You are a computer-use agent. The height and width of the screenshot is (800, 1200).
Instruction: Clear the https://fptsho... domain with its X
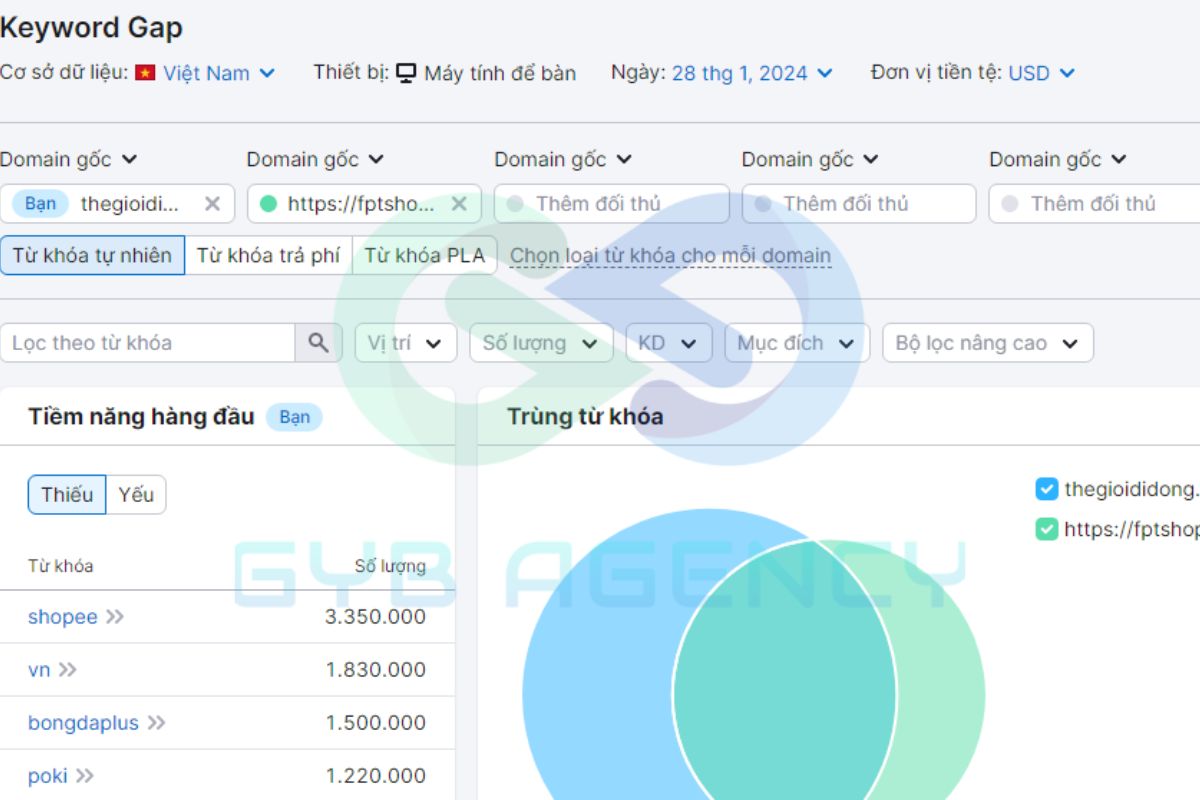(x=459, y=204)
